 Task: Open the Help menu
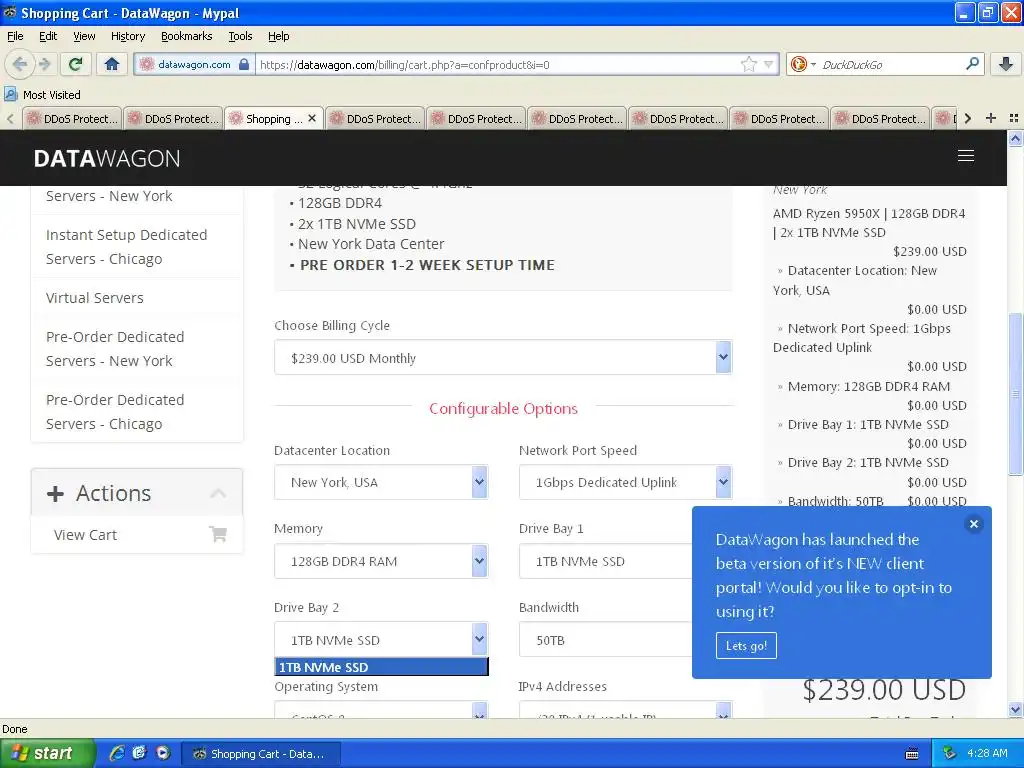(x=278, y=36)
